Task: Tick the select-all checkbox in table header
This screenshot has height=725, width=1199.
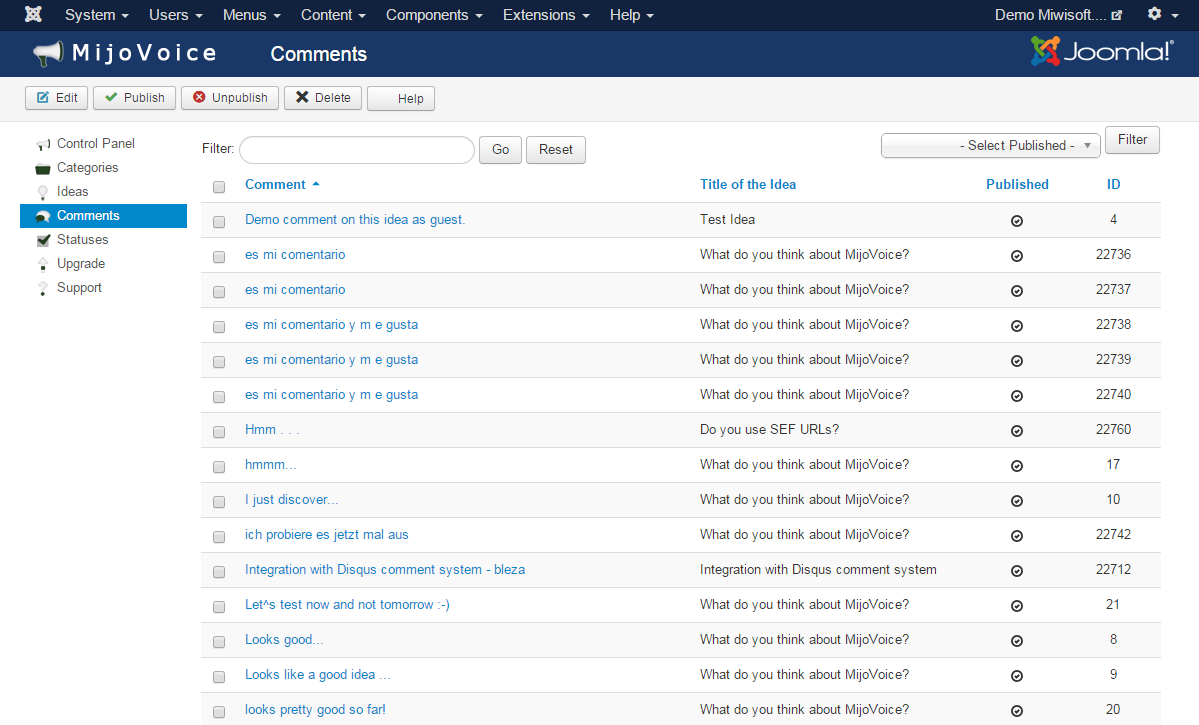Action: pos(219,186)
